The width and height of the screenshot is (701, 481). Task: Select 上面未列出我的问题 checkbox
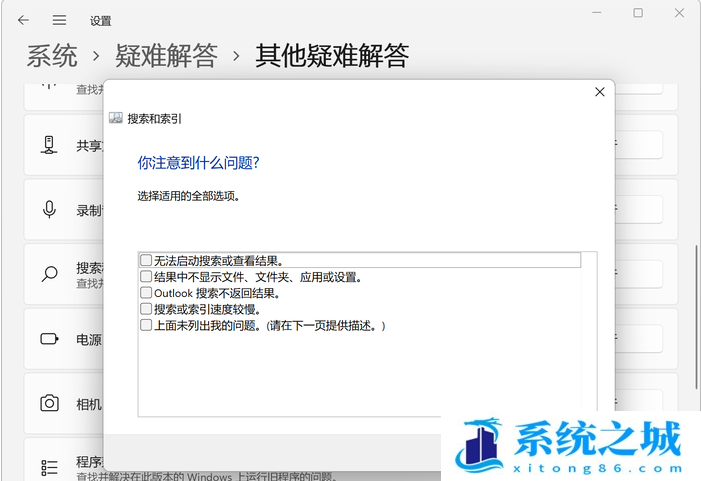pos(146,325)
